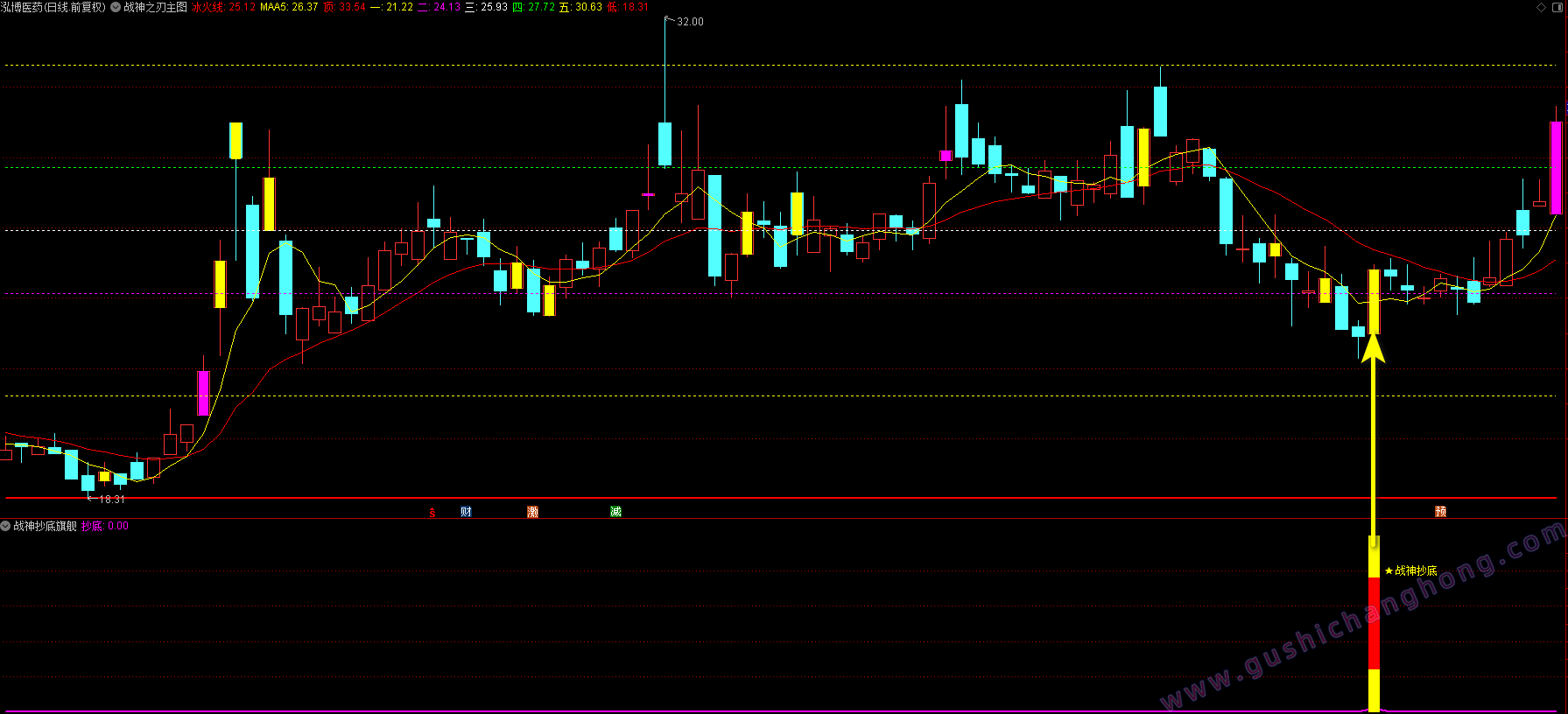Select the 二: 24.13 level label
The image size is (1568, 714).
pos(439,7)
